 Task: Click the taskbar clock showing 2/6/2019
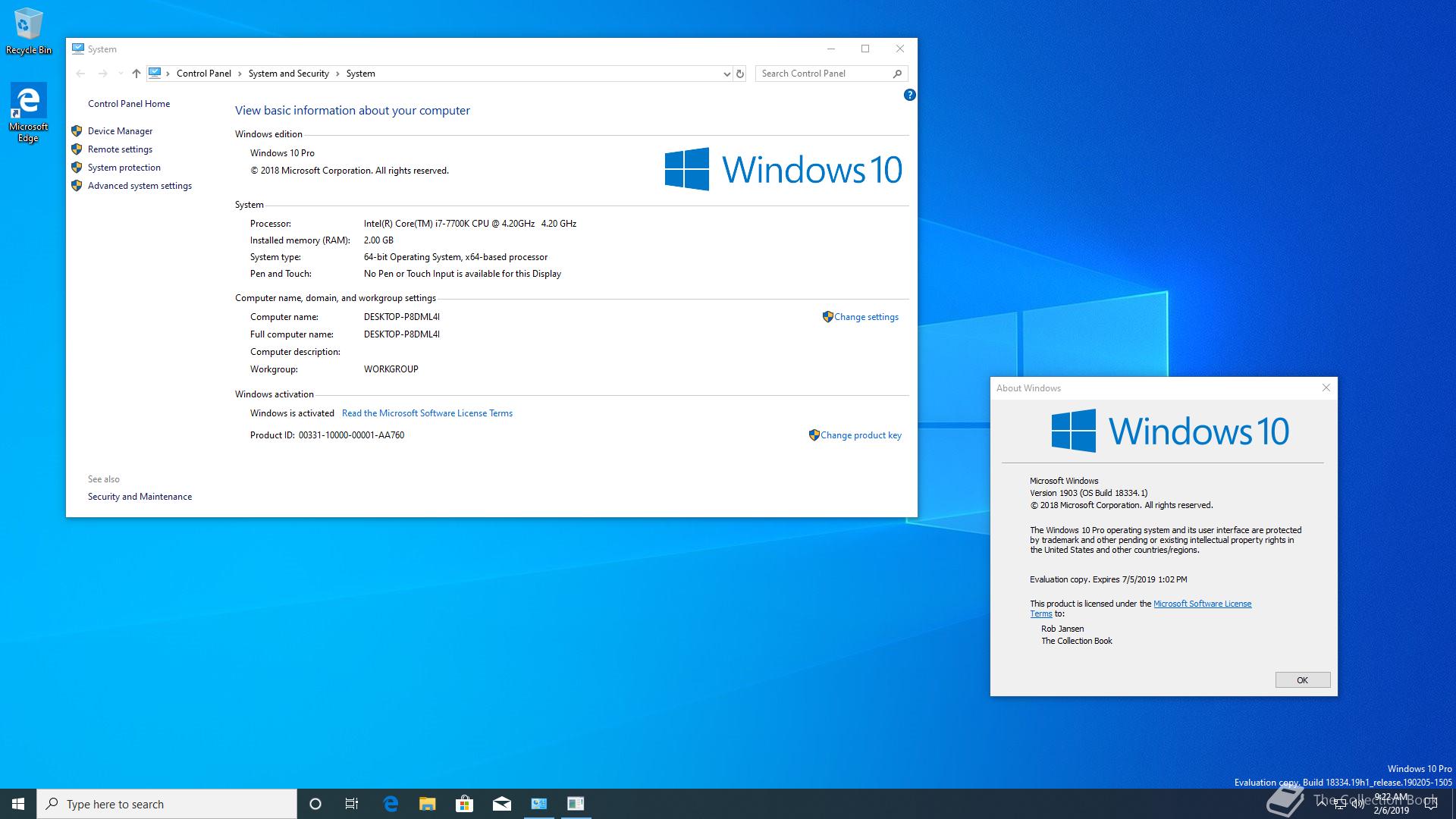(1391, 804)
